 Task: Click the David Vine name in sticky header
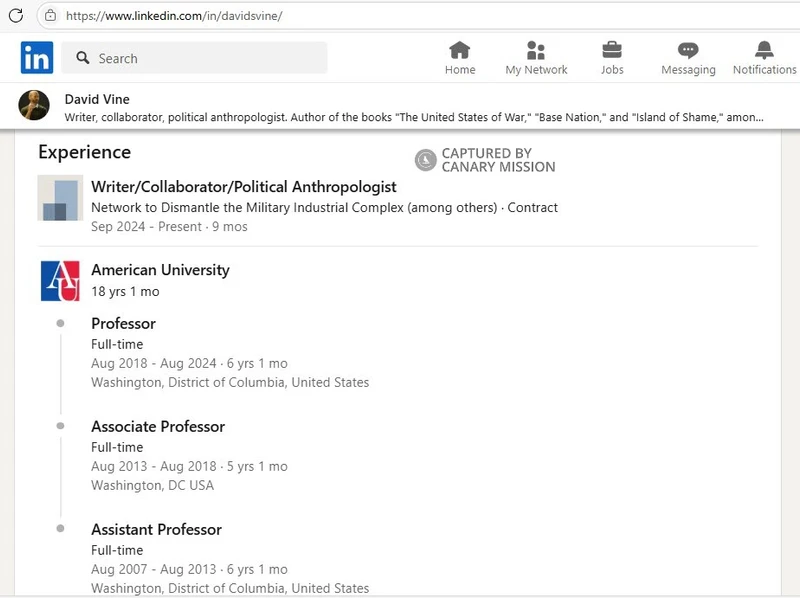[x=97, y=99]
